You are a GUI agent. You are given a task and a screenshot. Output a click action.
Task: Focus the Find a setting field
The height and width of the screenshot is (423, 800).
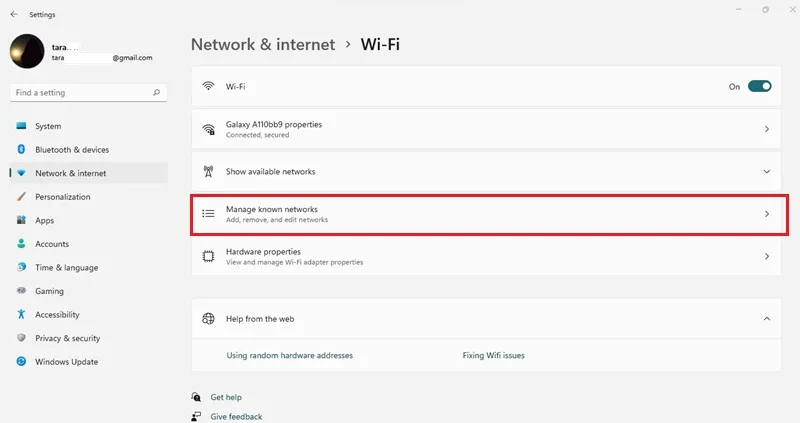point(88,92)
